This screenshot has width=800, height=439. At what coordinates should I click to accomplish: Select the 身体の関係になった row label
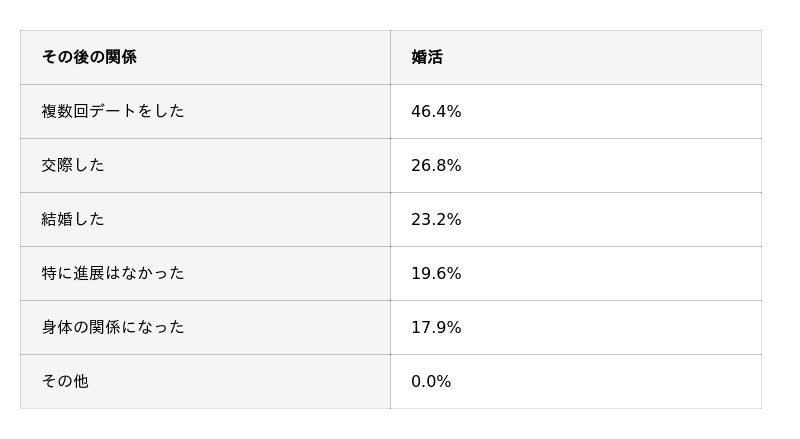click(x=113, y=327)
